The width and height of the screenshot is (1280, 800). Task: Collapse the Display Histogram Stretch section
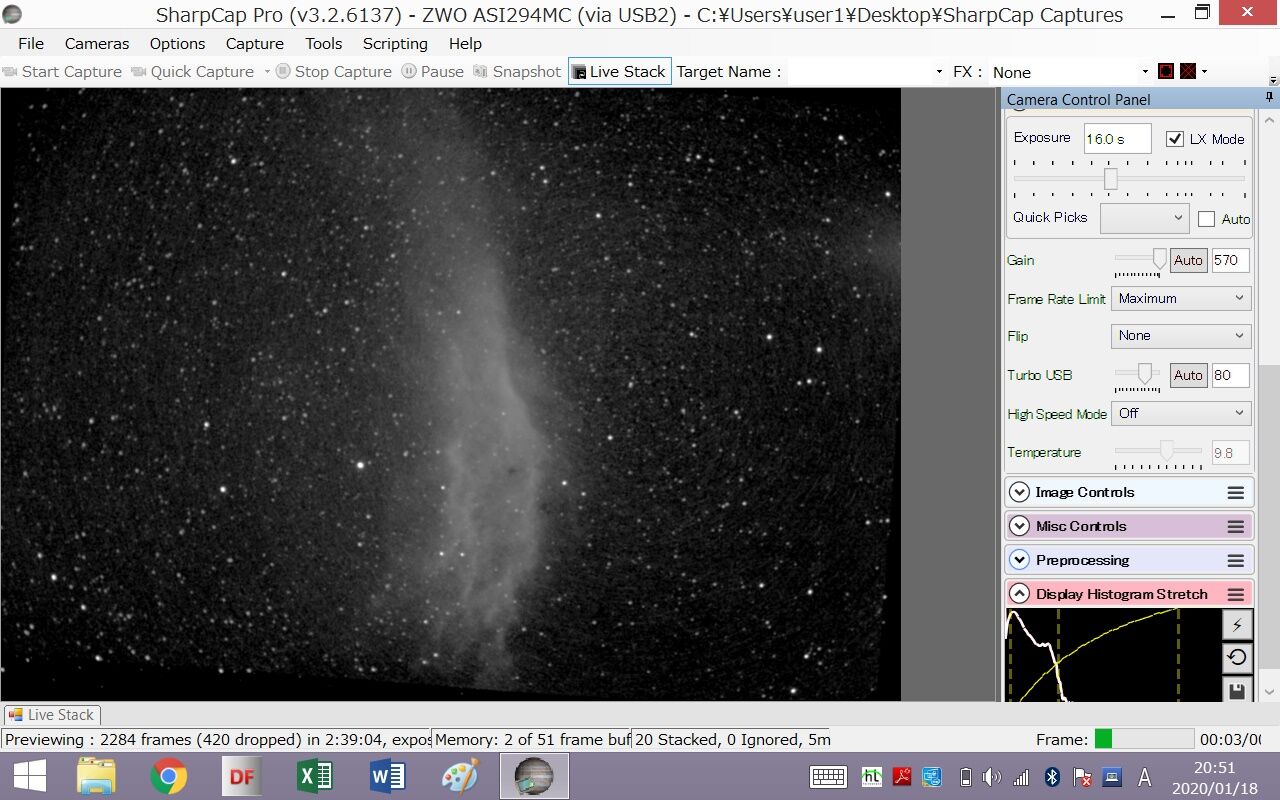click(1019, 595)
